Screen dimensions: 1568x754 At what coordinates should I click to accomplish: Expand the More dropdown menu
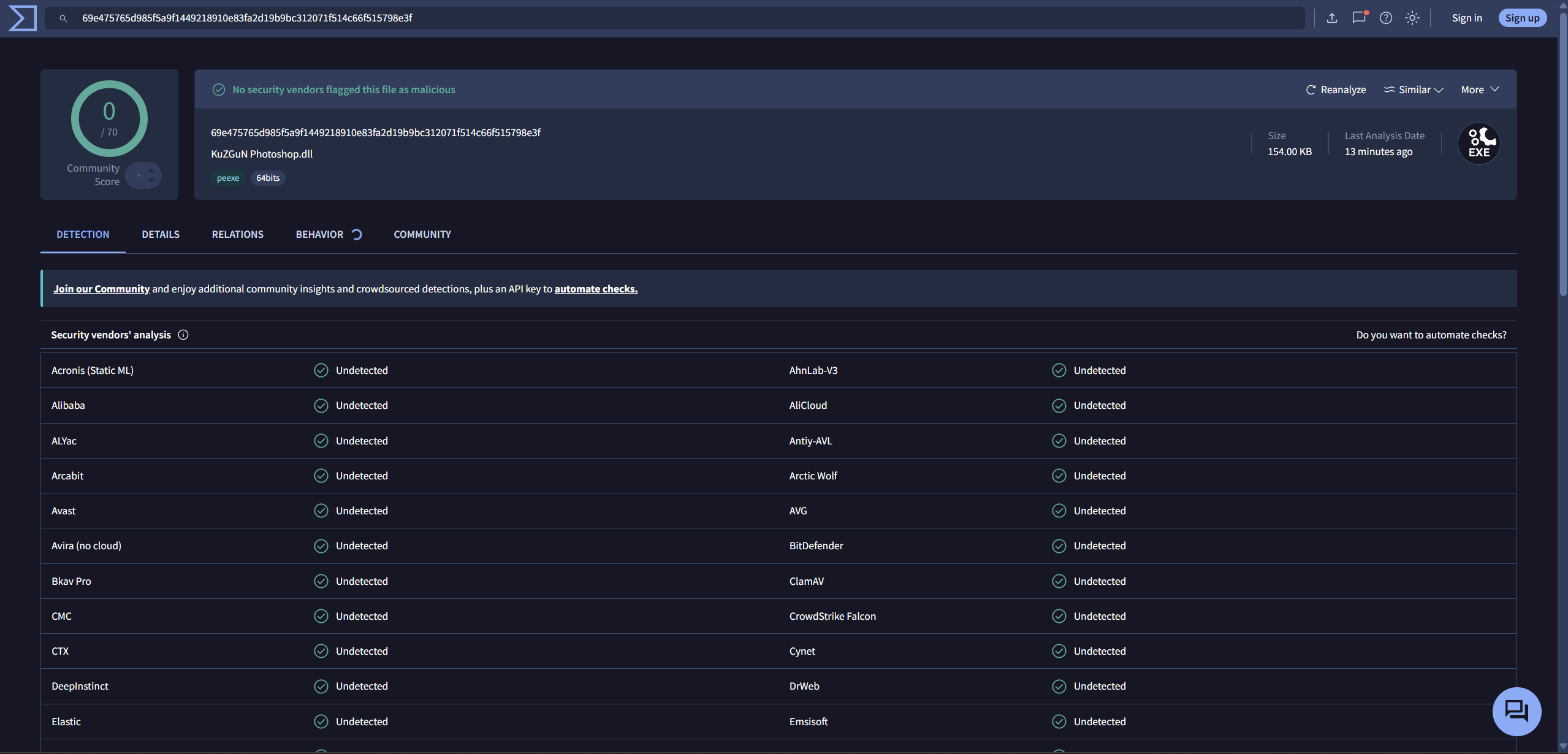pos(1480,89)
